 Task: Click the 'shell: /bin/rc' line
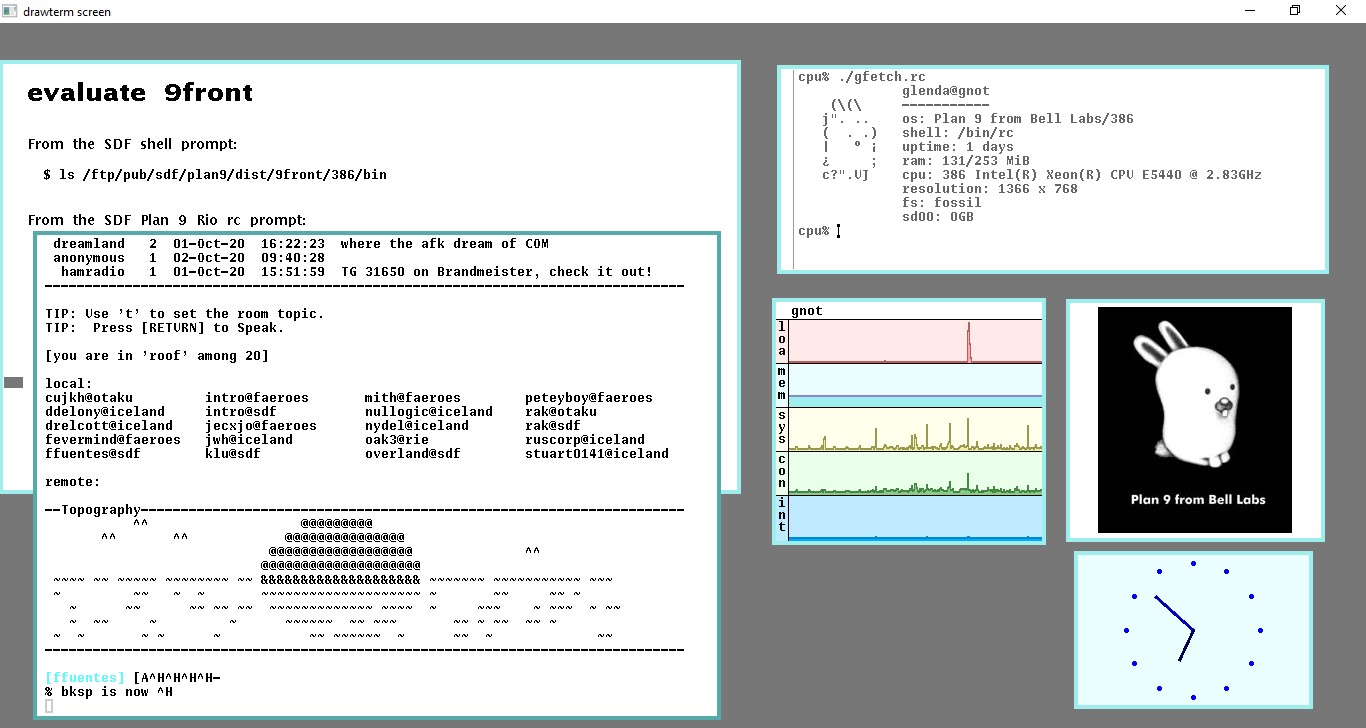pyautogui.click(x=958, y=133)
